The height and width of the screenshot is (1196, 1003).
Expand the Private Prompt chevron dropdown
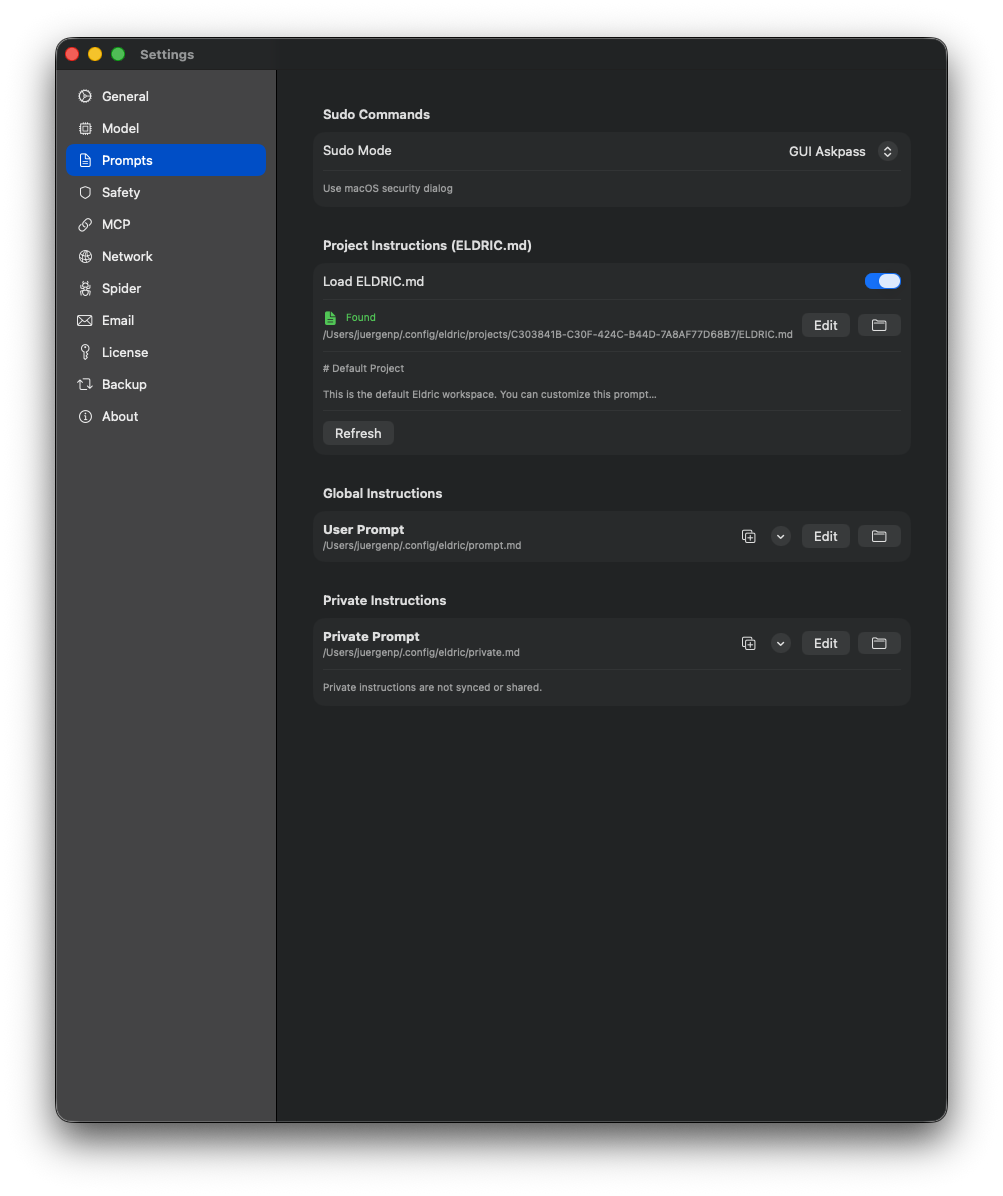tap(781, 643)
